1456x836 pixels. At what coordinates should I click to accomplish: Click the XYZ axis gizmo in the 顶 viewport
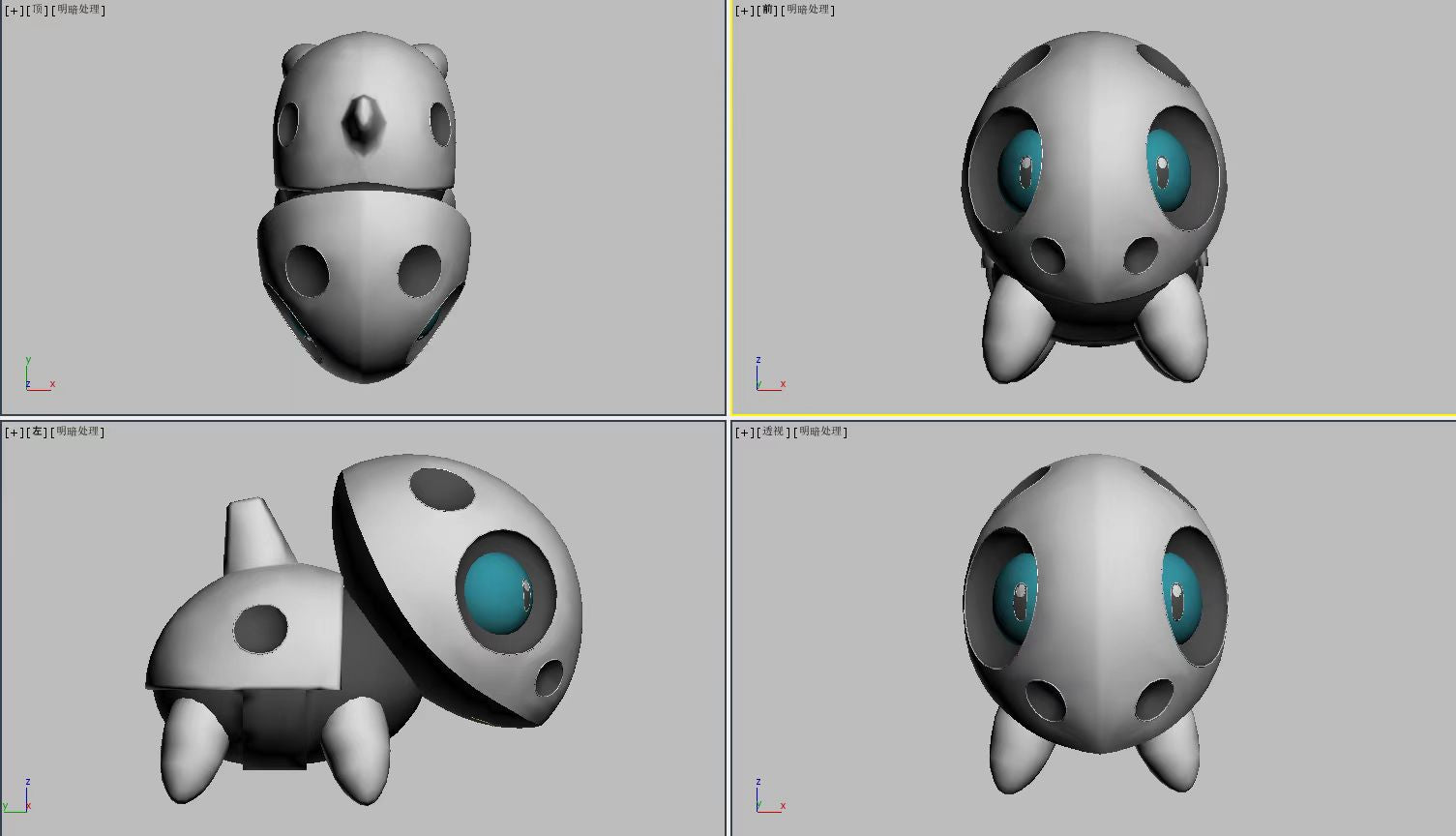(x=36, y=377)
